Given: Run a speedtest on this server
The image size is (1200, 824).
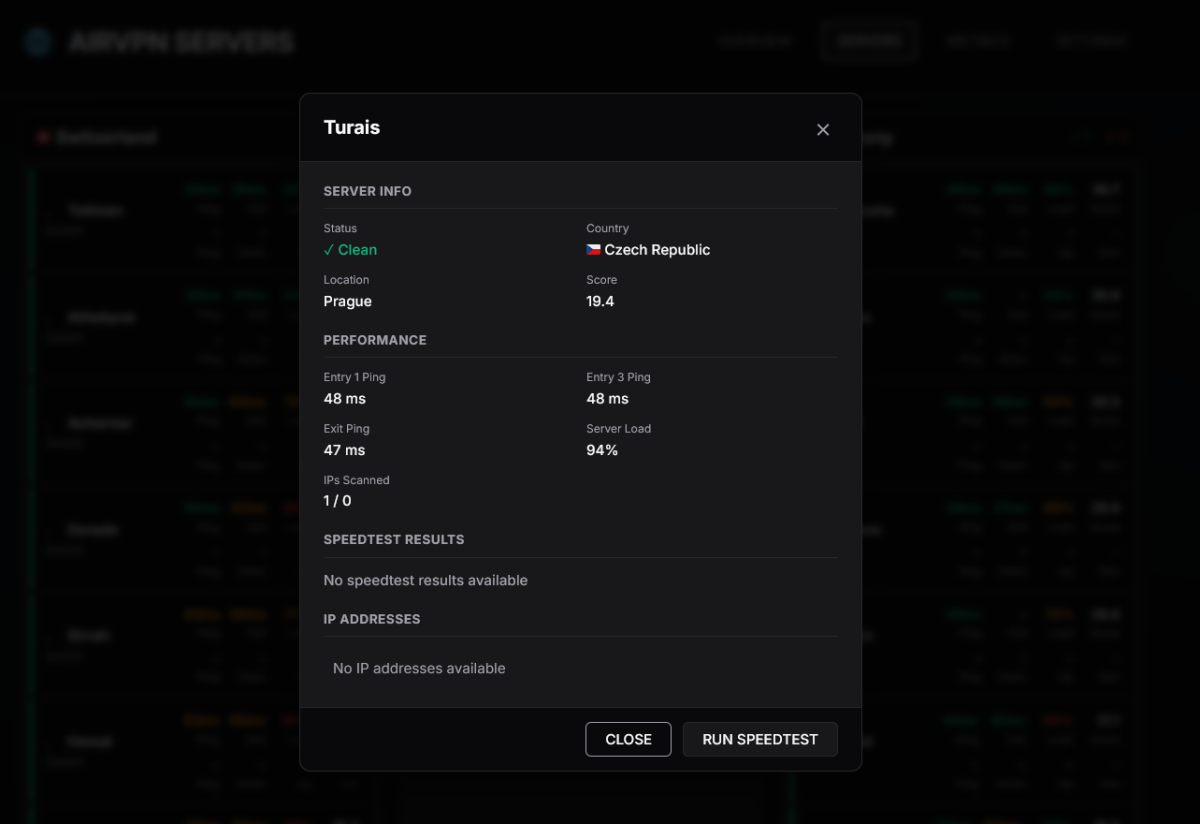Looking at the screenshot, I should click(760, 739).
